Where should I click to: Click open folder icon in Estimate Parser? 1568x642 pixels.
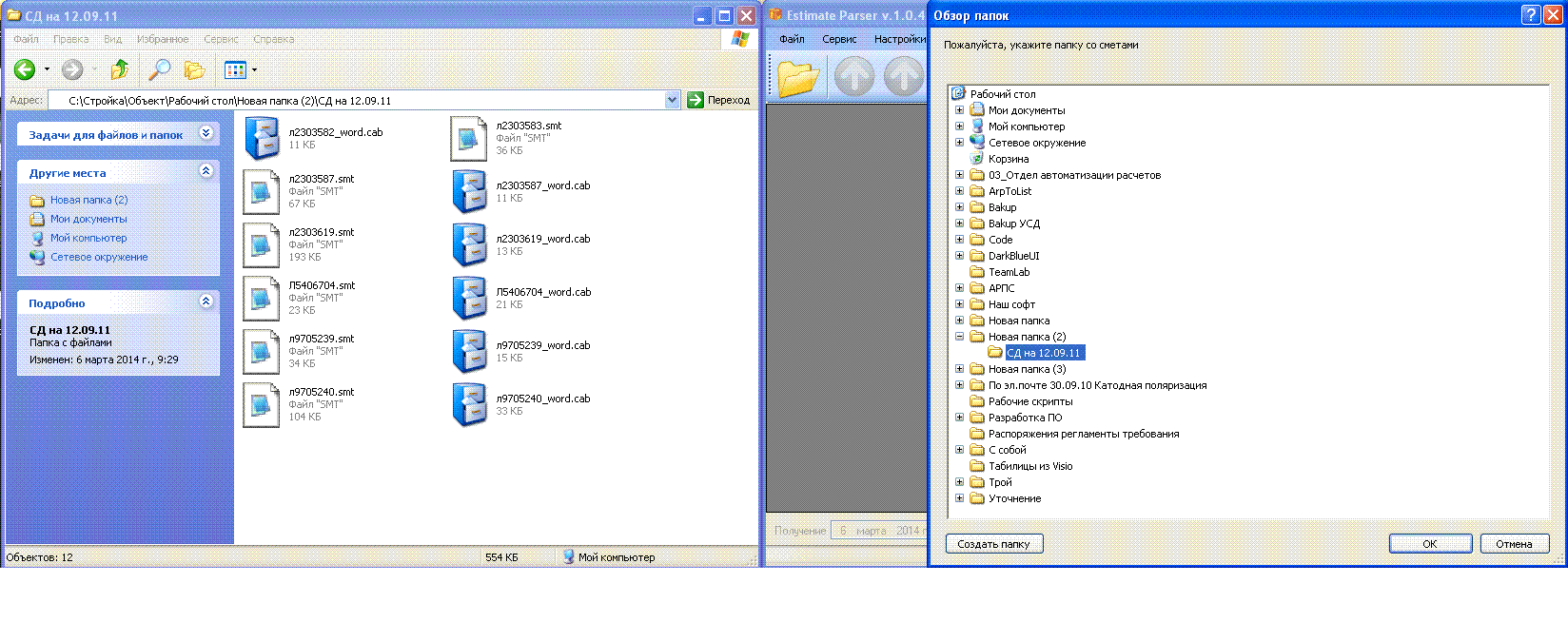tap(798, 77)
